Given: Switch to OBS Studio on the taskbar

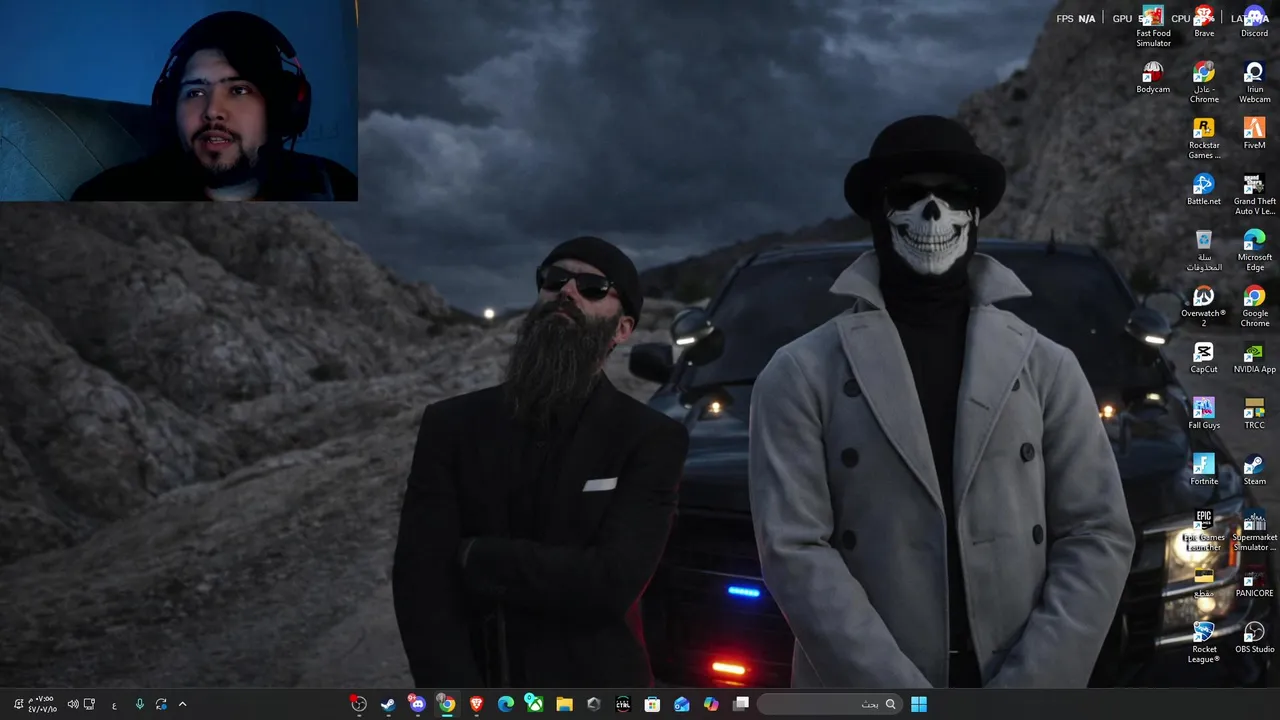Looking at the screenshot, I should click(x=358, y=704).
